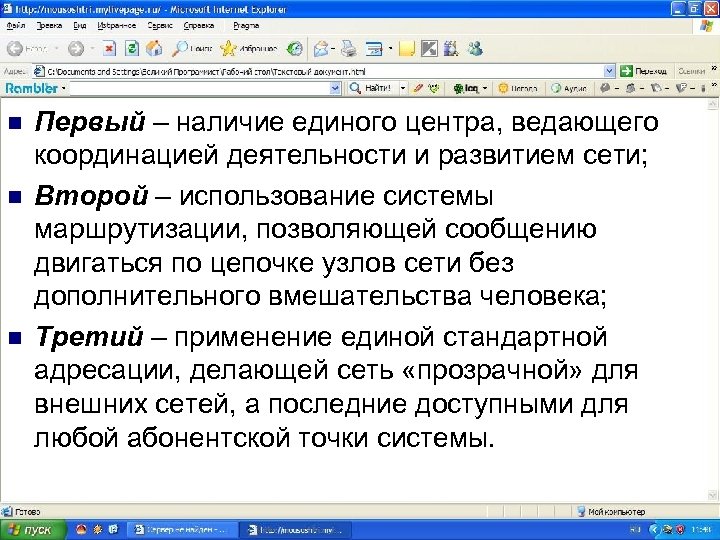
Task: Open the Mail icon dropdown arrow
Action: (x=333, y=48)
